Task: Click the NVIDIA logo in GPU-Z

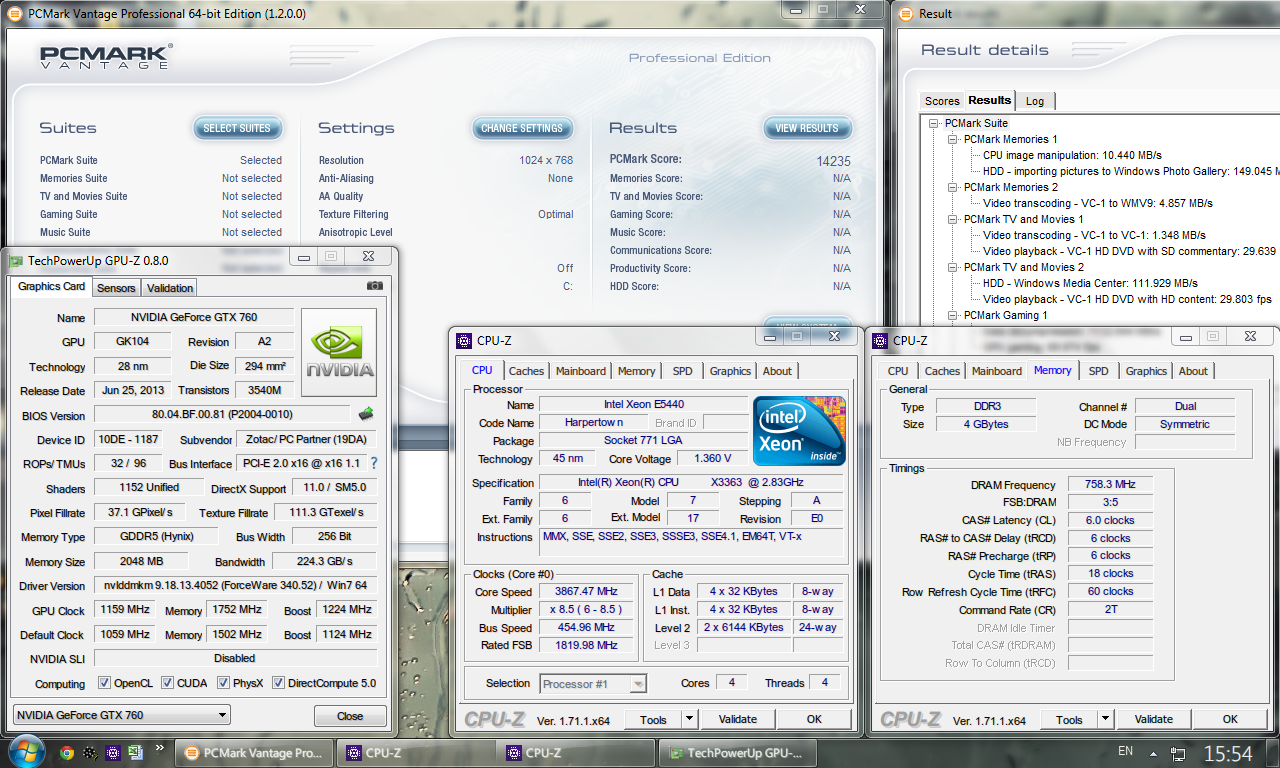Action: click(x=339, y=353)
